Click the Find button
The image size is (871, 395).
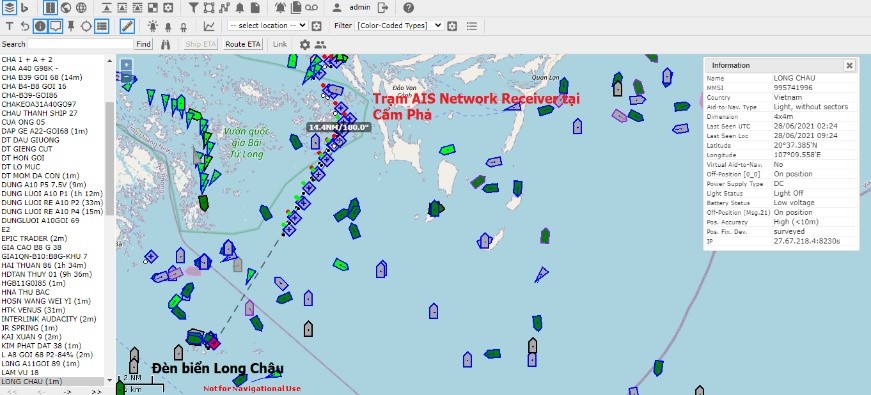143,44
